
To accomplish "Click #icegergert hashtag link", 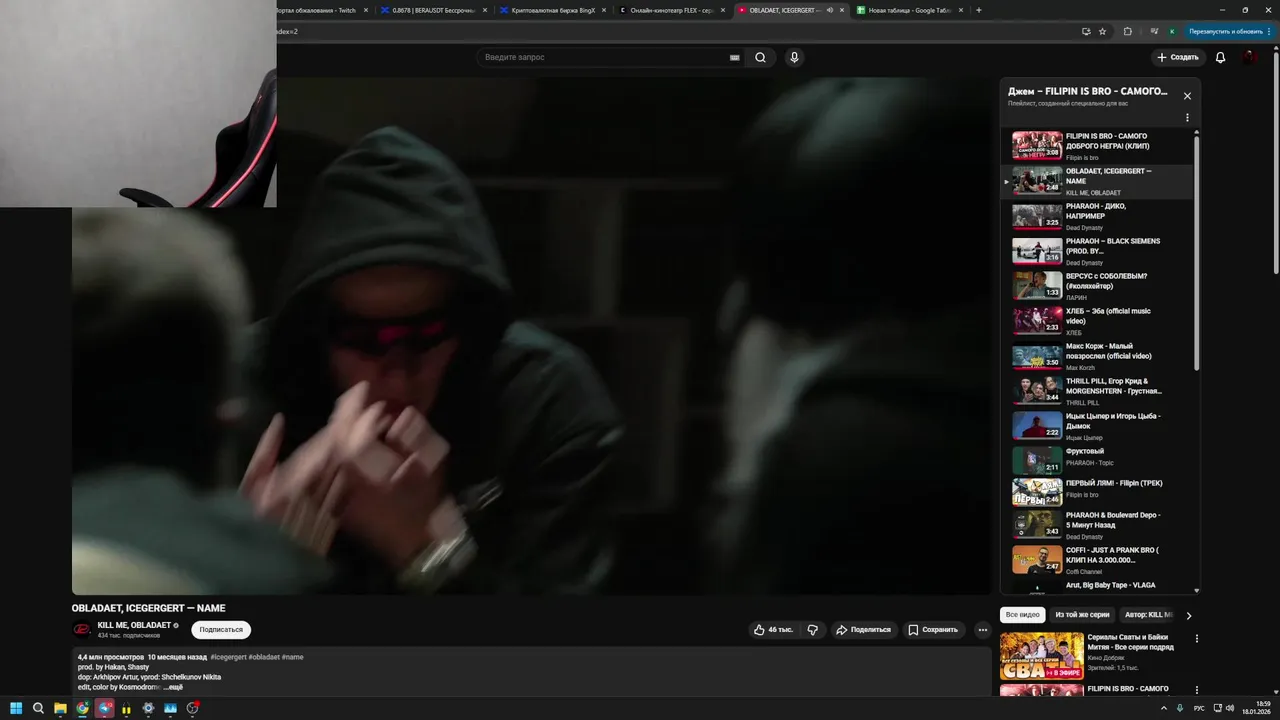I will (x=228, y=657).
